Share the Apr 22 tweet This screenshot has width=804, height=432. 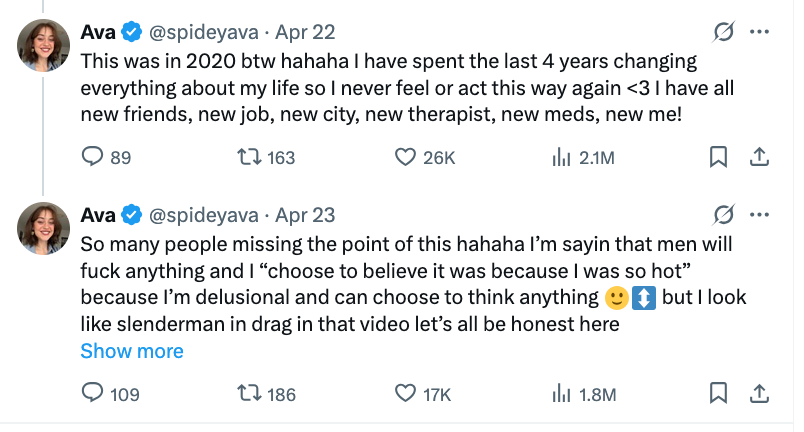pyautogui.click(x=759, y=157)
